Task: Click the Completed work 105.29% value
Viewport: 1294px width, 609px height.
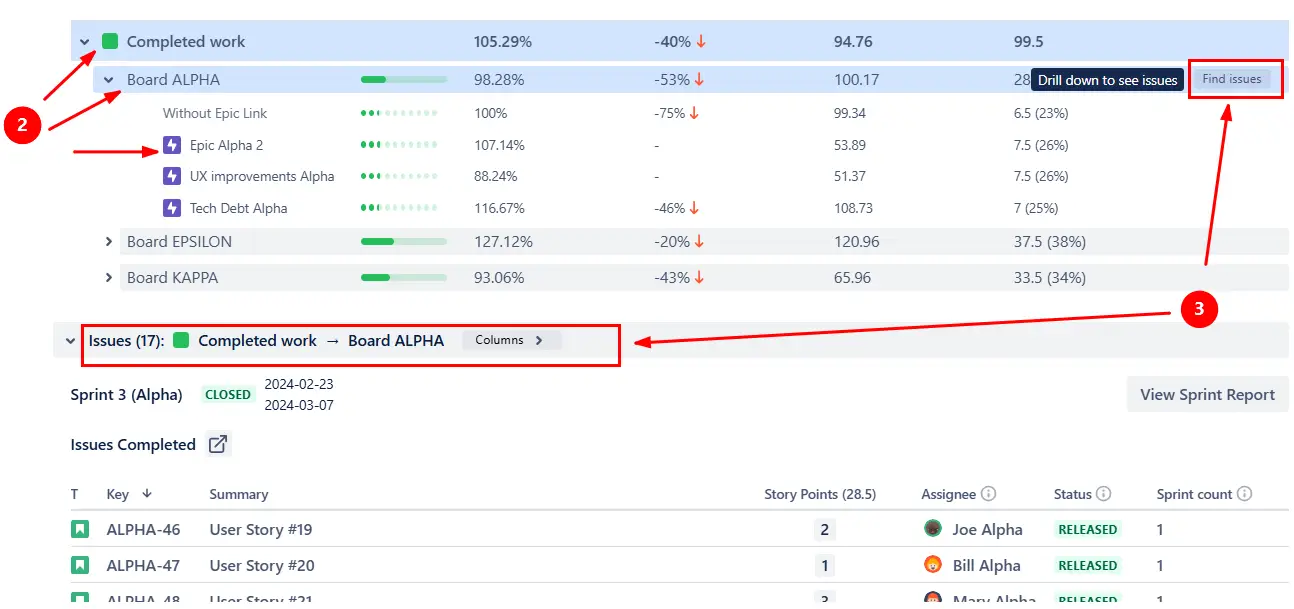Action: pyautogui.click(x=503, y=42)
